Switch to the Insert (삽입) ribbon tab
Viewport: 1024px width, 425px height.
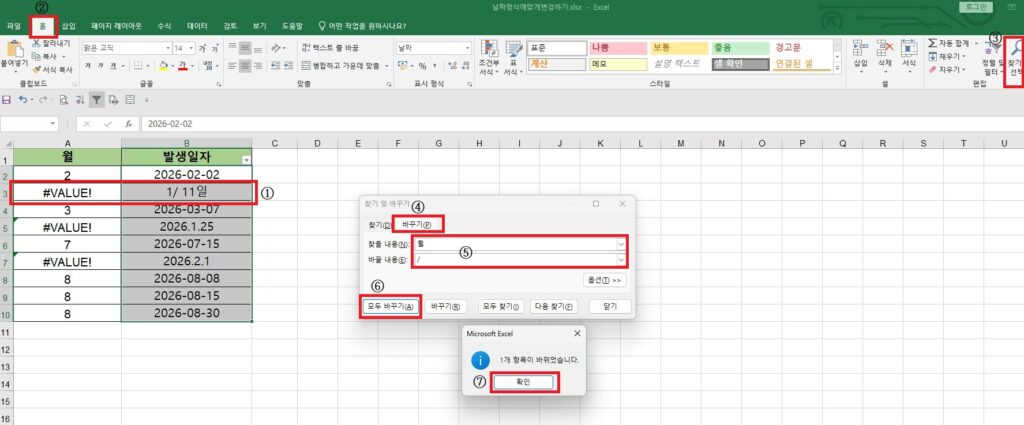[x=69, y=26]
